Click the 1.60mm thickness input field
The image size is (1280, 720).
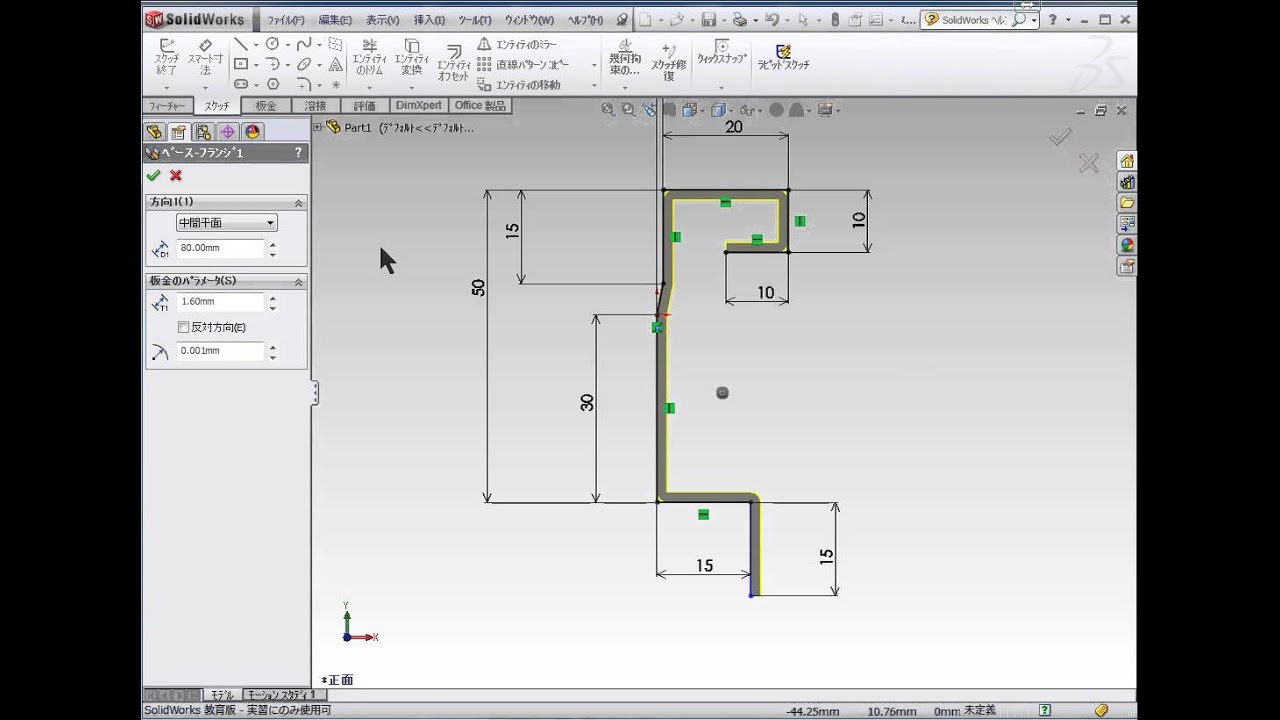[220, 302]
